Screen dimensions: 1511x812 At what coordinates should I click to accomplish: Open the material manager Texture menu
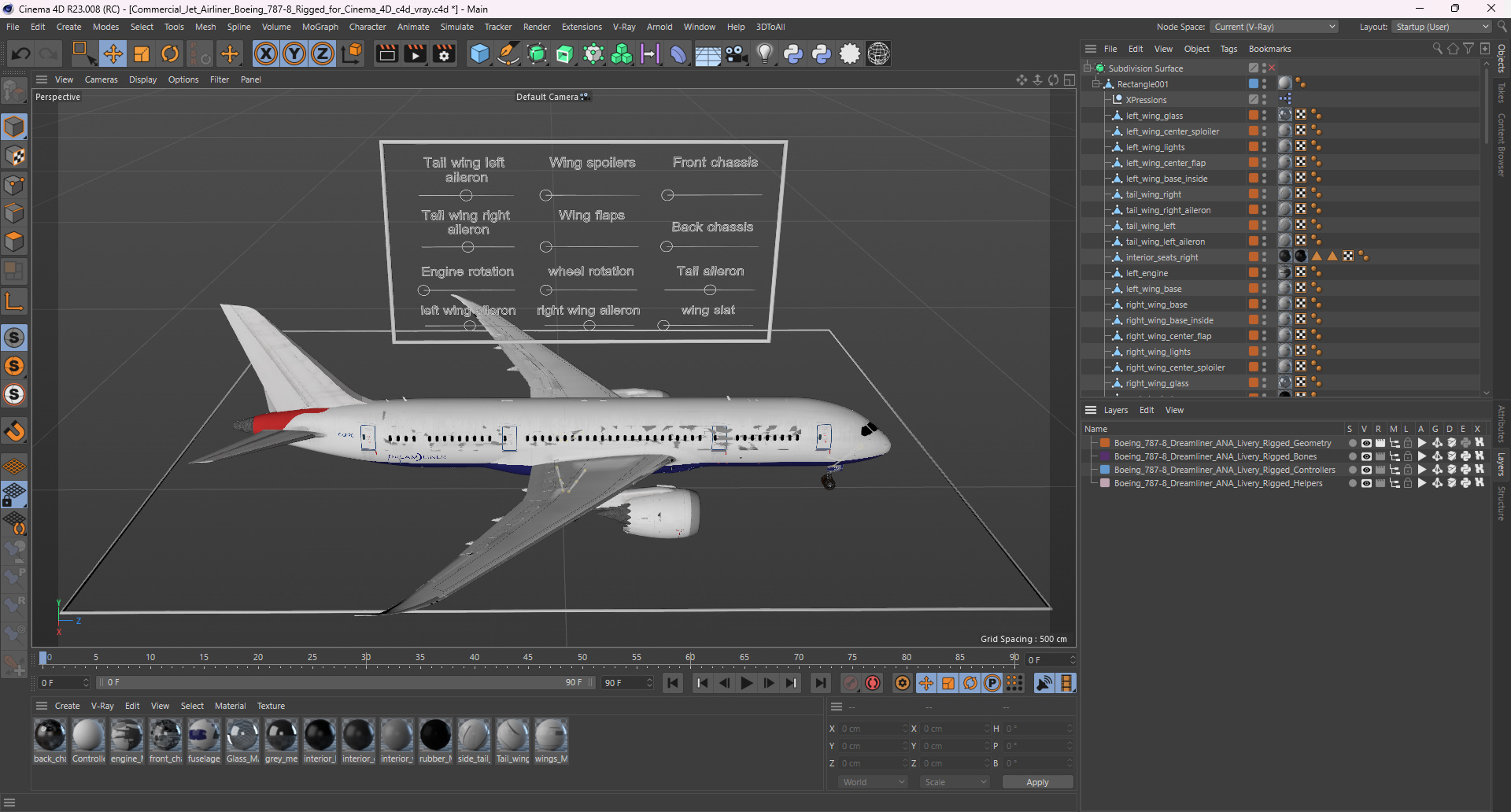click(271, 706)
